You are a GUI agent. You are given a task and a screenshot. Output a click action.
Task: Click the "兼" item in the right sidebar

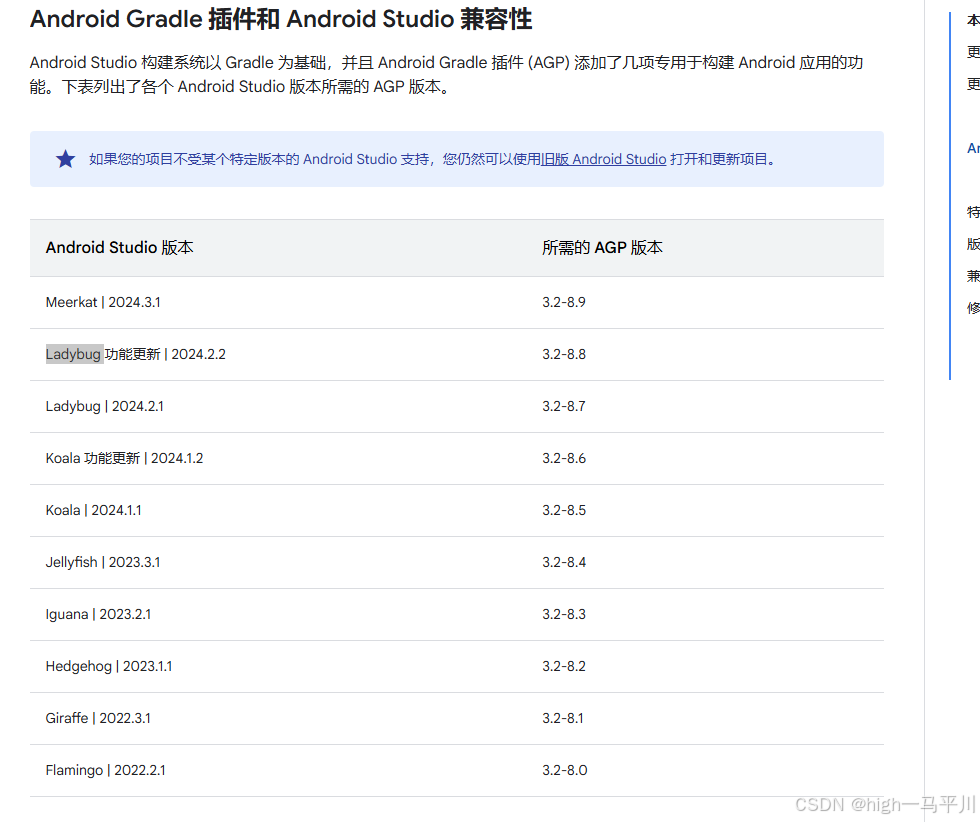click(970, 275)
